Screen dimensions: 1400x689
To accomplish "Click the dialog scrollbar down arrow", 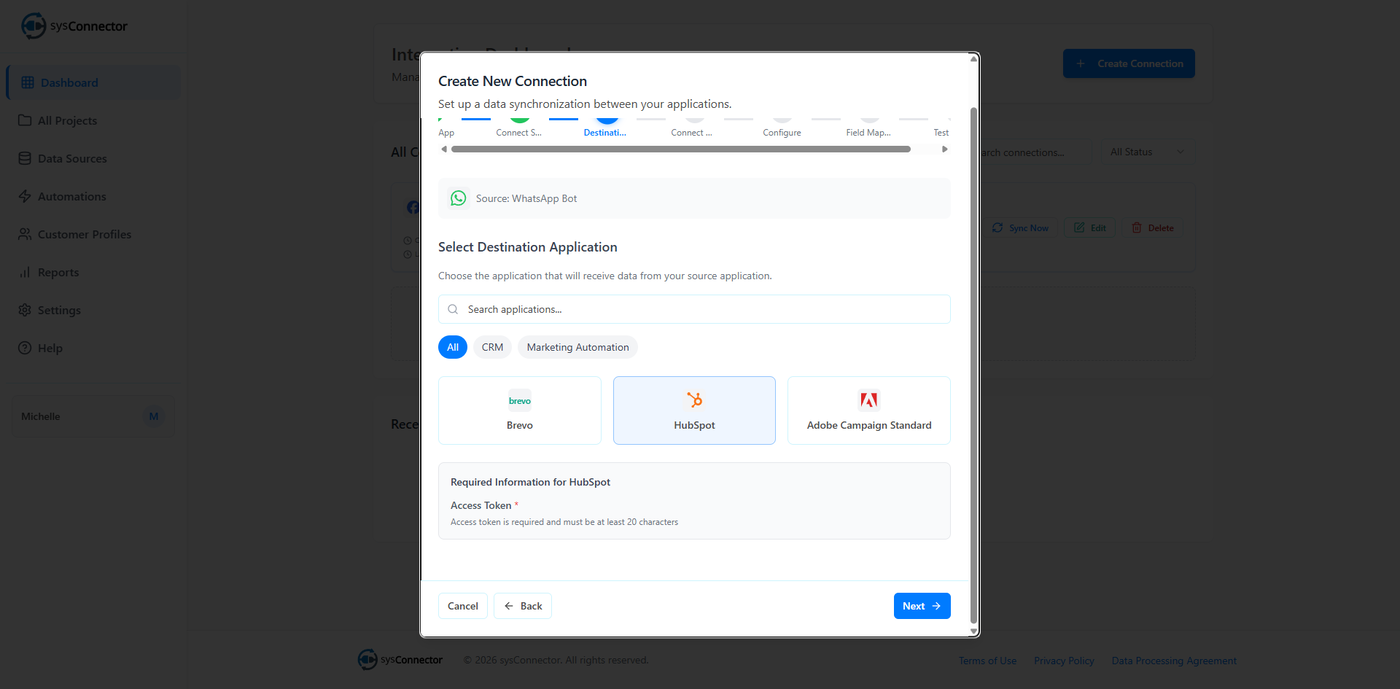I will [x=974, y=631].
